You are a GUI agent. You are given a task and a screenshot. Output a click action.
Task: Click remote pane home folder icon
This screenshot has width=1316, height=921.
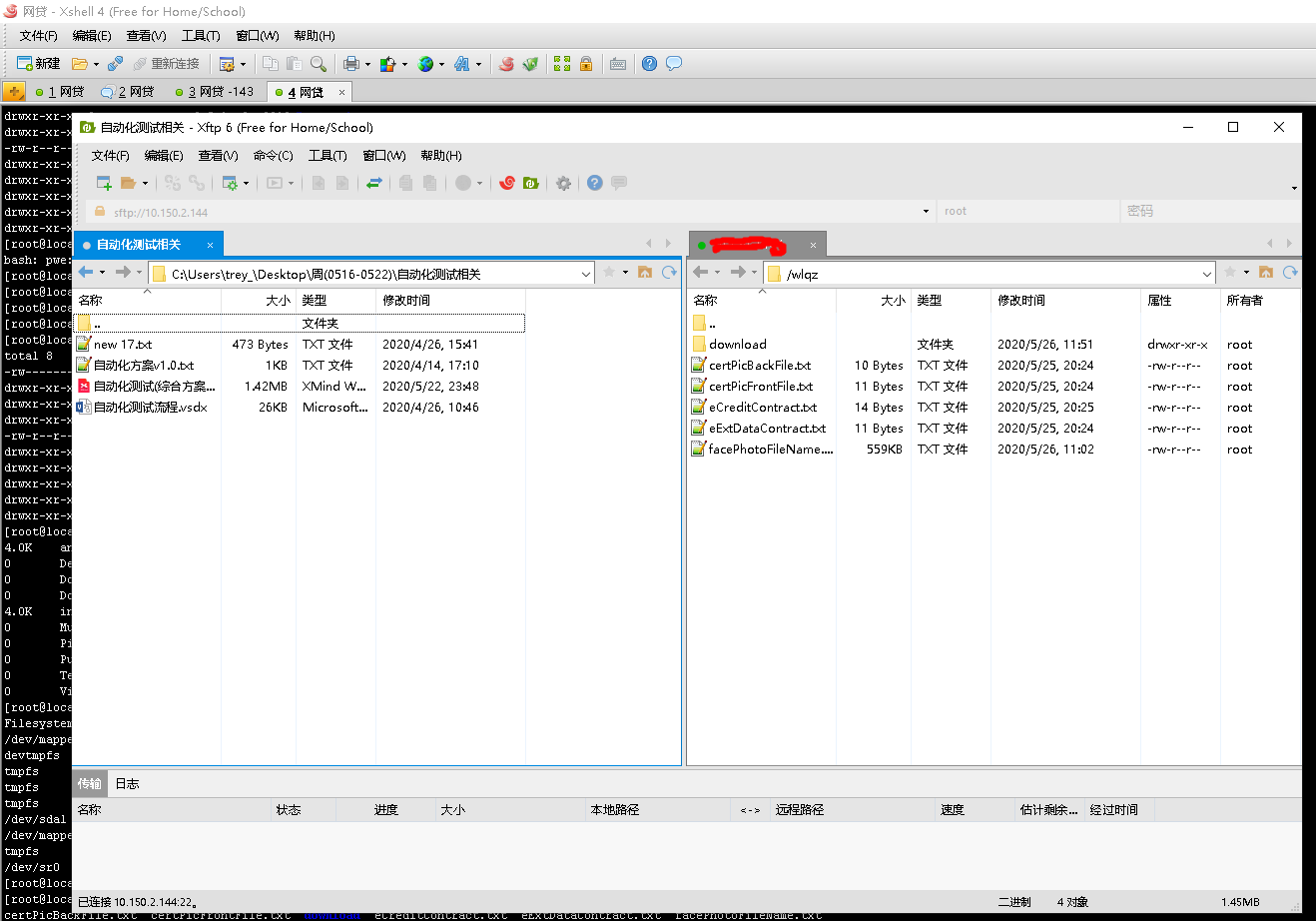[x=1266, y=272]
